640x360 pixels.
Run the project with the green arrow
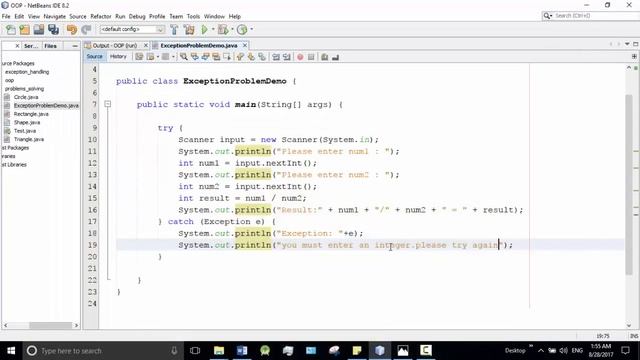coord(204,29)
